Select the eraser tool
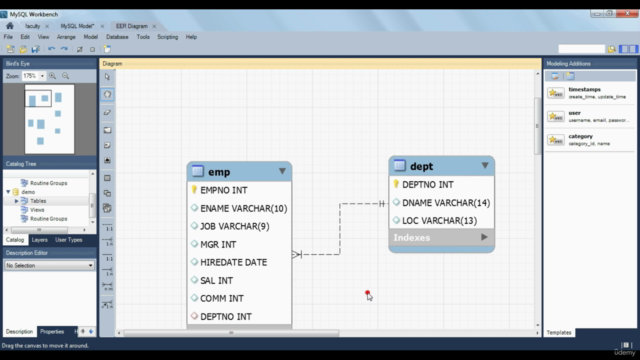The height and width of the screenshot is (360, 640). [x=107, y=112]
